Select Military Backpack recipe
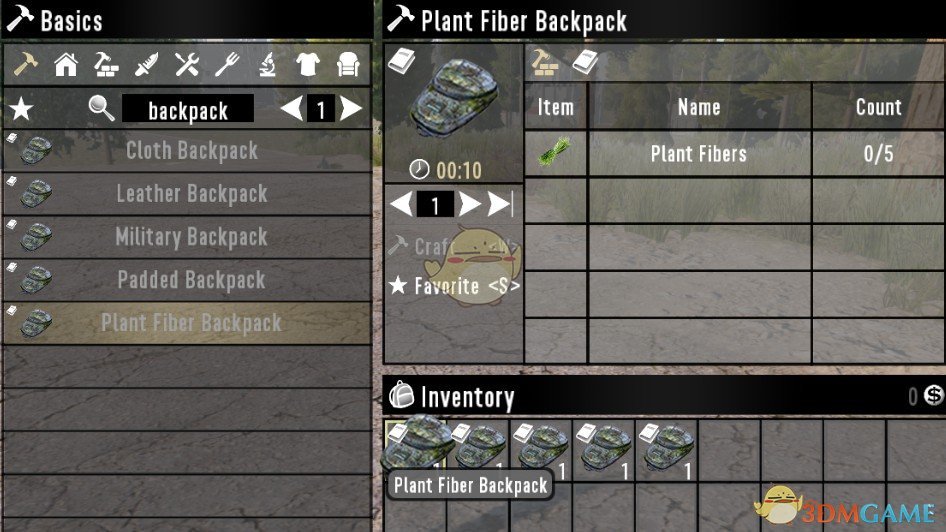Image resolution: width=946 pixels, height=532 pixels. [187, 237]
